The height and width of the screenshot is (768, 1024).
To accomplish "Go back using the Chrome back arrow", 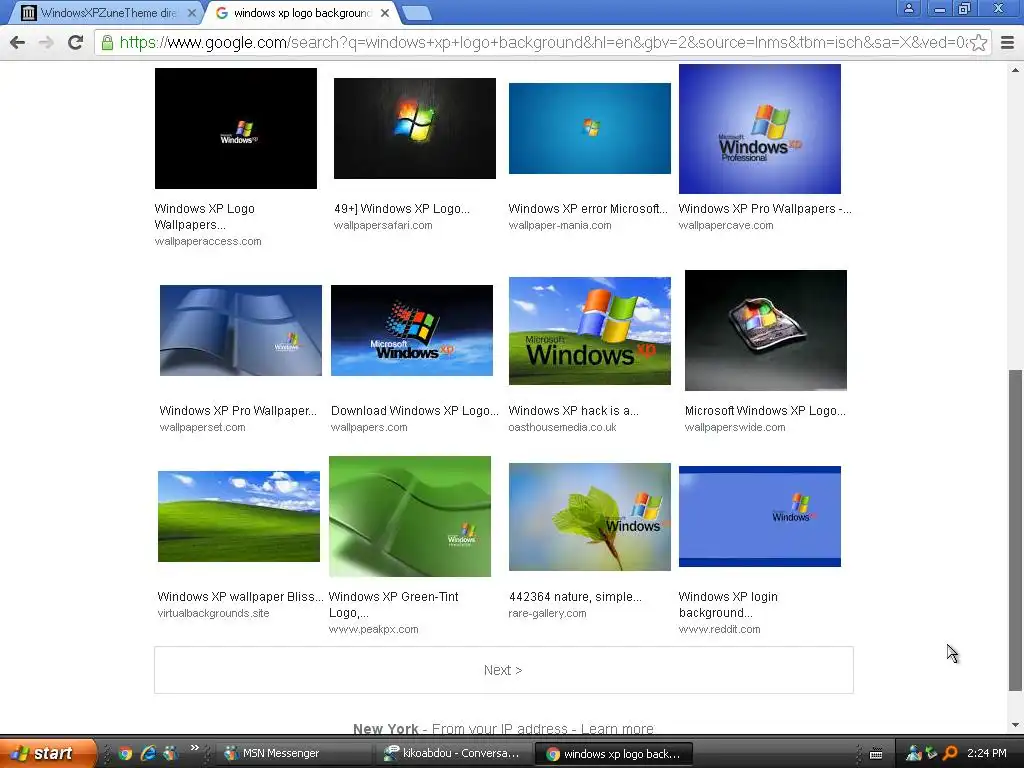I will pyautogui.click(x=18, y=42).
